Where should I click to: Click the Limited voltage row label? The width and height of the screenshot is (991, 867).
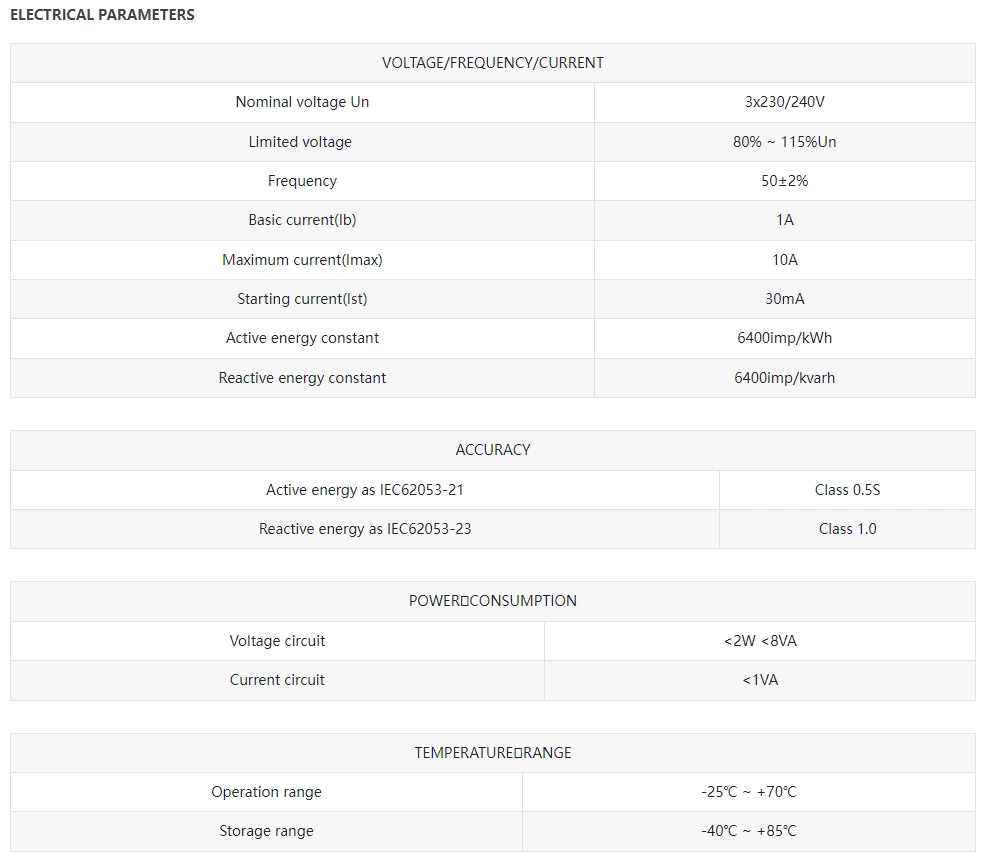tap(300, 142)
